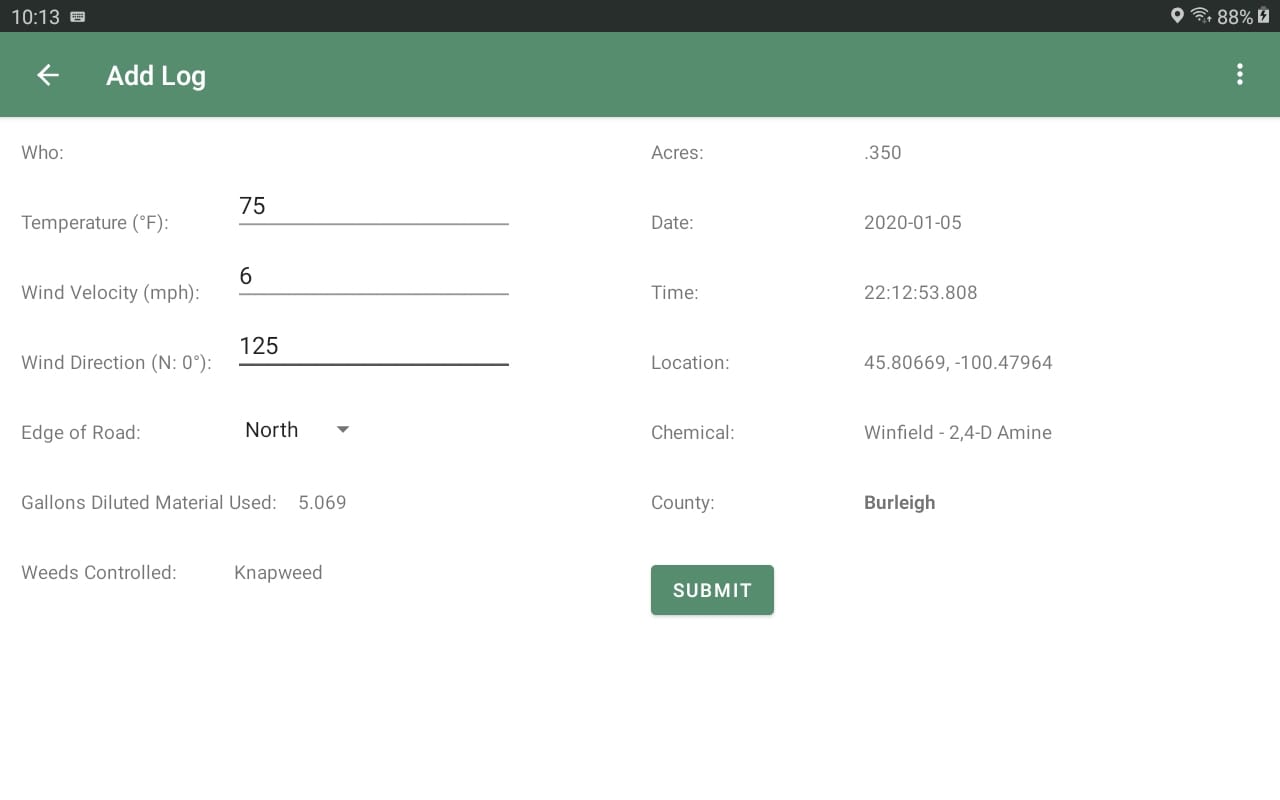The height and width of the screenshot is (800, 1280).
Task: Click the location icon in the status bar
Action: point(1176,16)
